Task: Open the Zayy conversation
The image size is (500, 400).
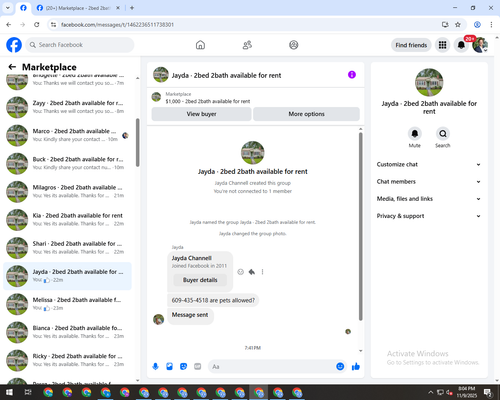Action: pyautogui.click(x=67, y=107)
